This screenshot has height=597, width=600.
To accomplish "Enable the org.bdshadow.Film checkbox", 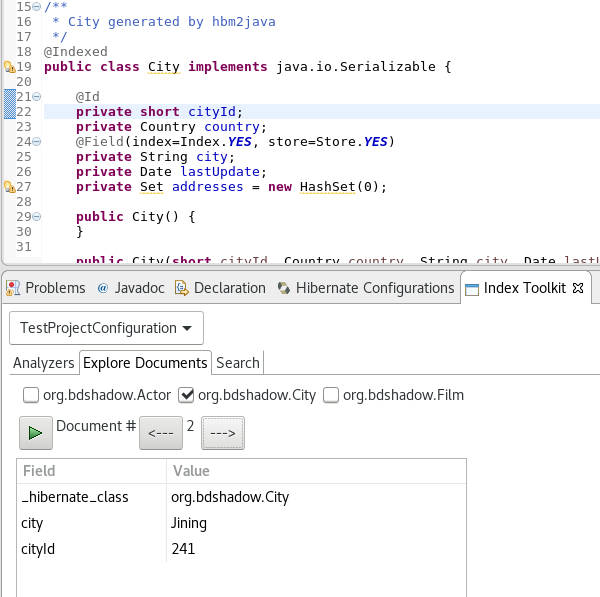I will 331,395.
